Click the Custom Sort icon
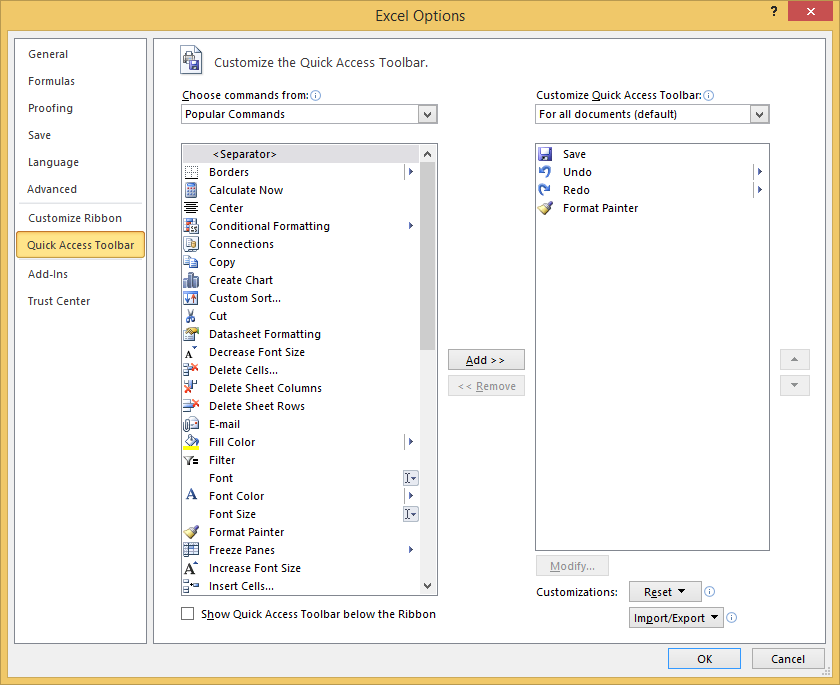The image size is (840, 685). (191, 298)
